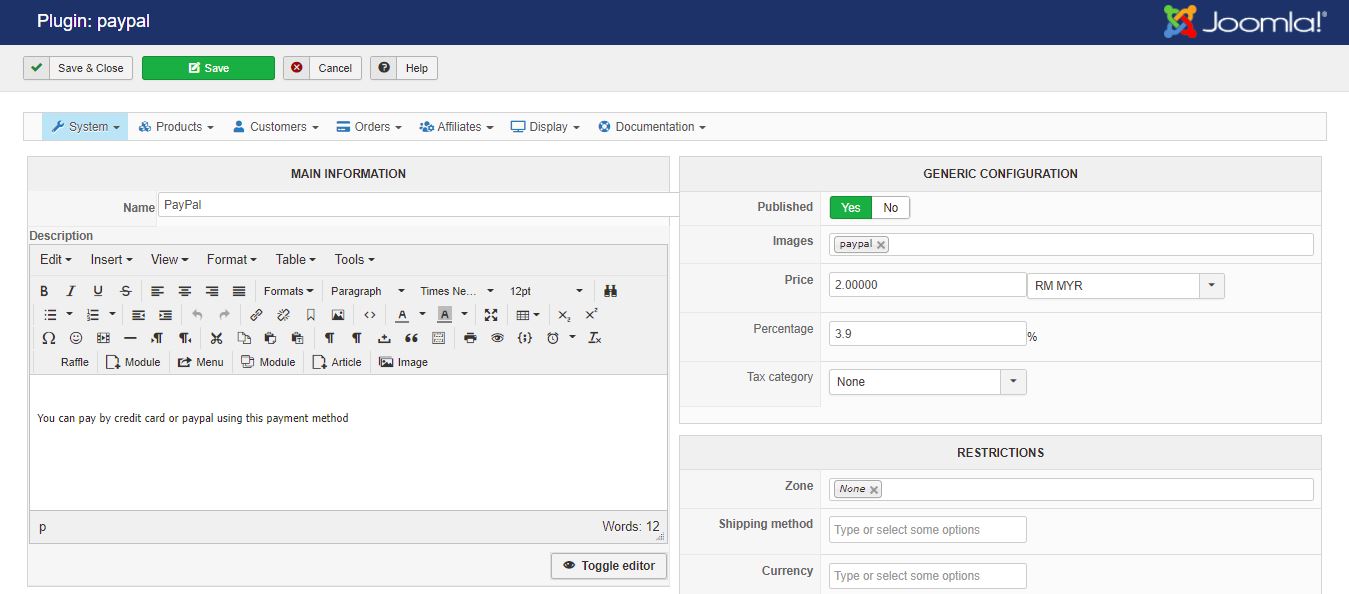Open the Help button
The height and width of the screenshot is (594, 1349).
pos(404,68)
